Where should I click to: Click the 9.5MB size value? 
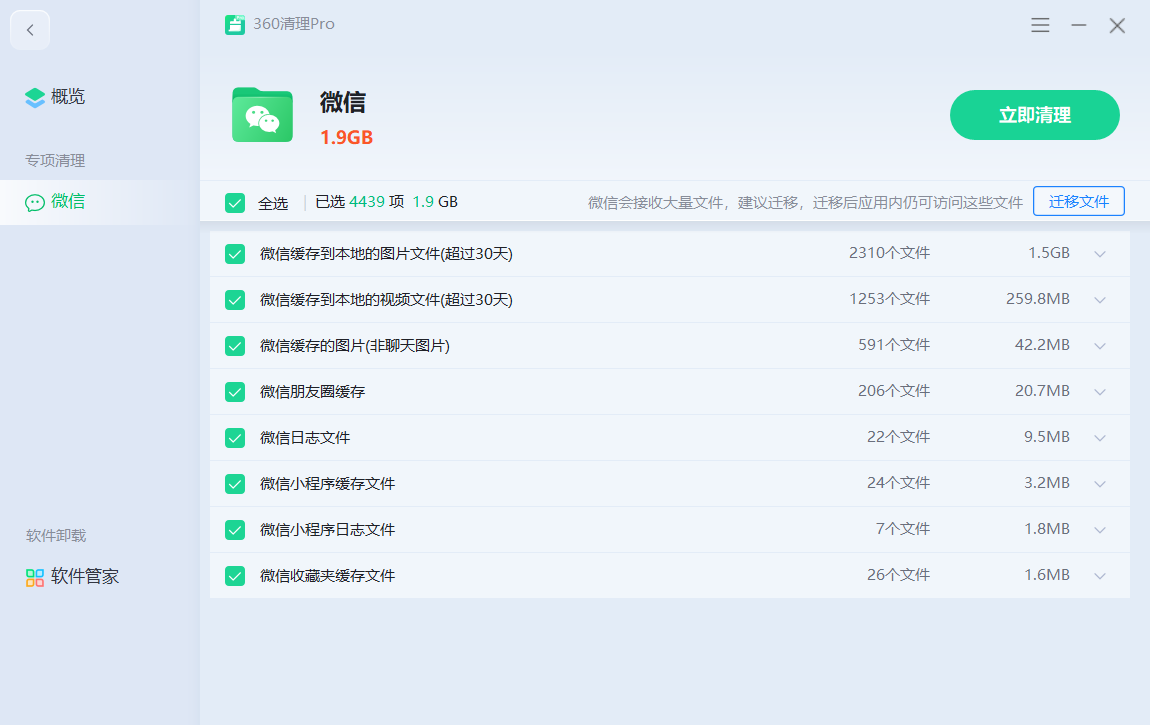[x=1047, y=437]
